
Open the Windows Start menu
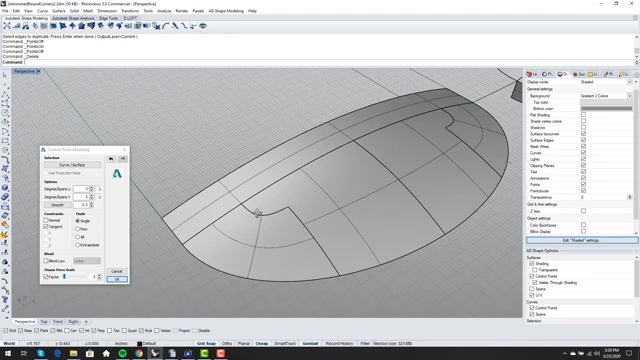coord(8,353)
